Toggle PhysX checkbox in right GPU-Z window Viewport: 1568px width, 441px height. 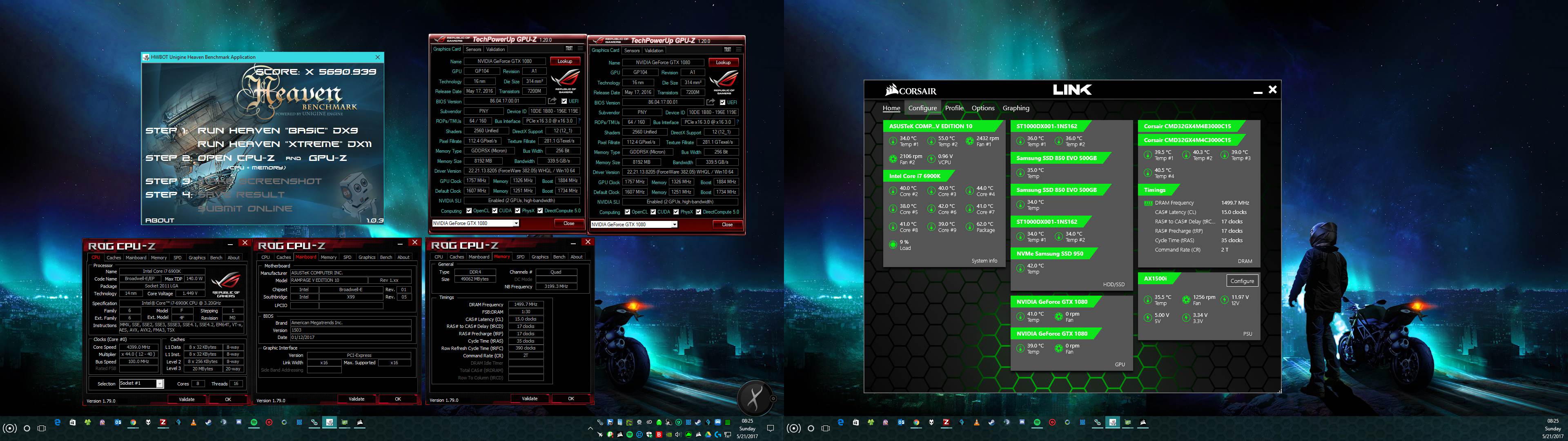tap(676, 212)
